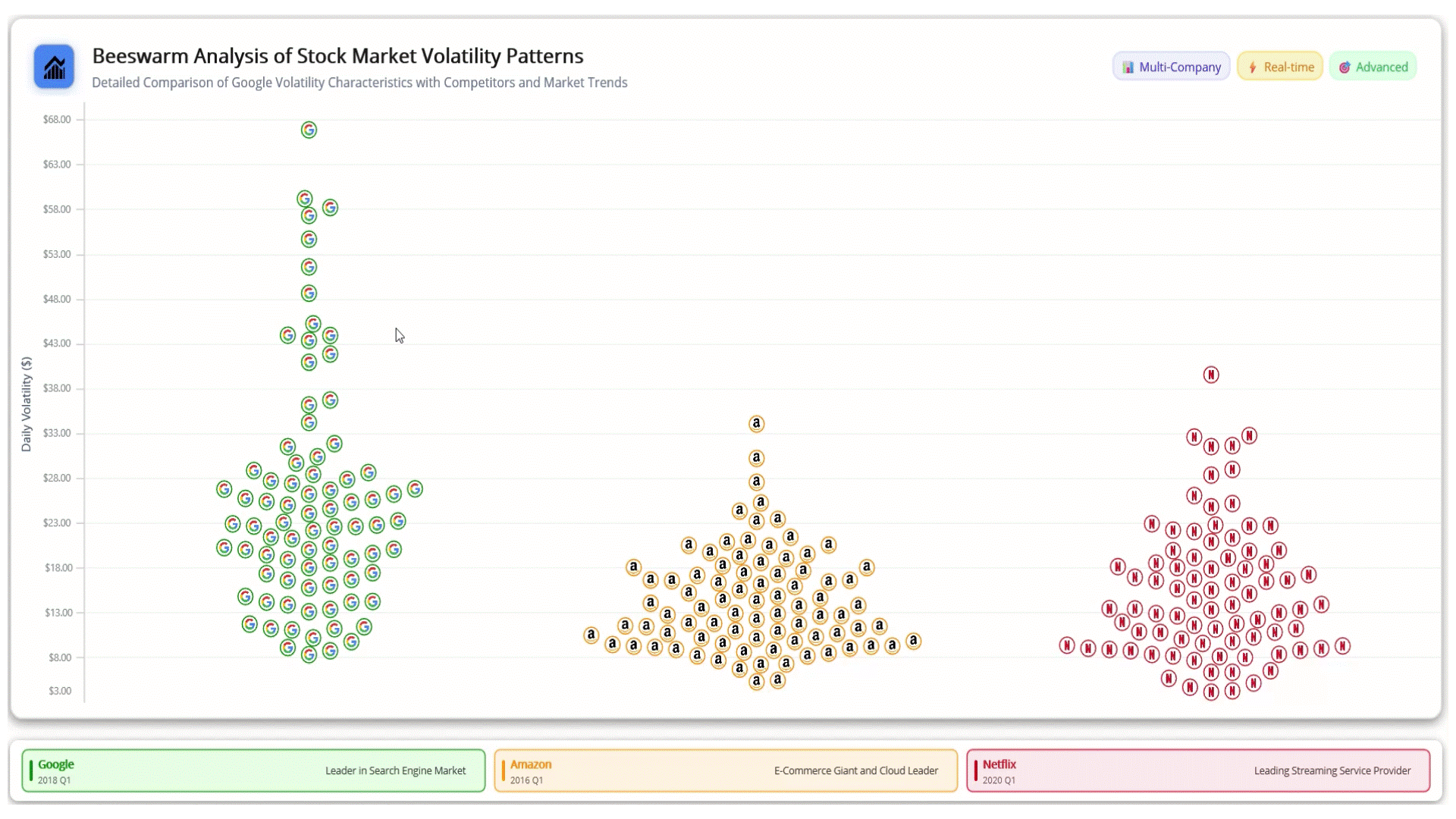1456x819 pixels.
Task: Click the highest Amazon data point icon
Action: (x=756, y=424)
